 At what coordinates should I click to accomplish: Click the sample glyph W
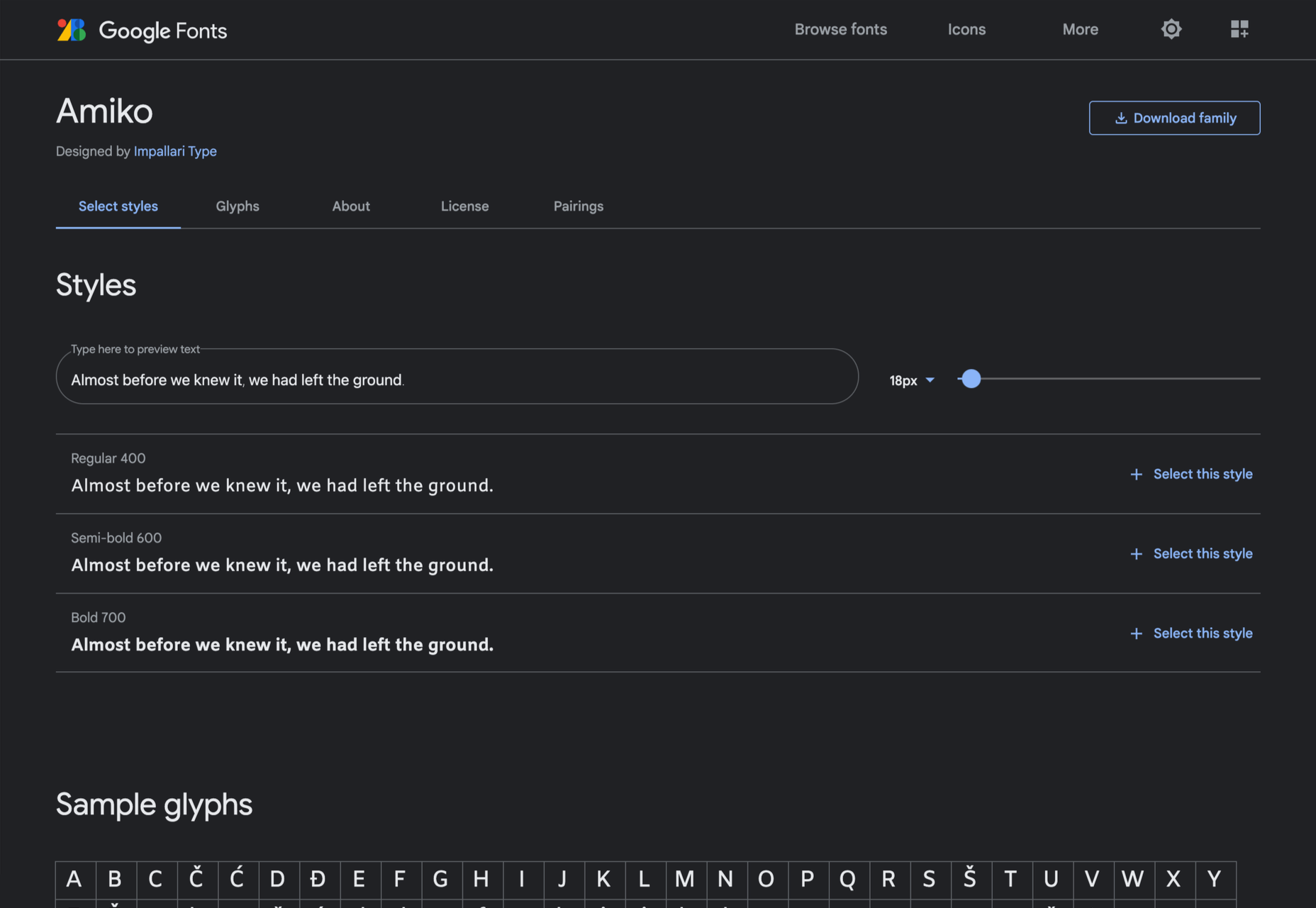tap(1134, 880)
